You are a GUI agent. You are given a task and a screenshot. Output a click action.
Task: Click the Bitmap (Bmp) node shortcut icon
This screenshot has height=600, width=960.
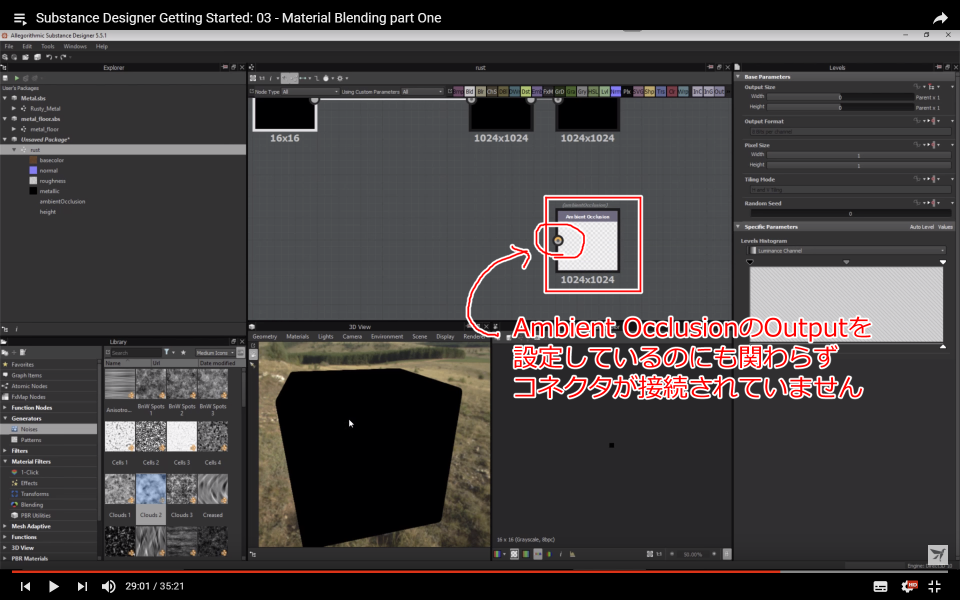point(458,91)
